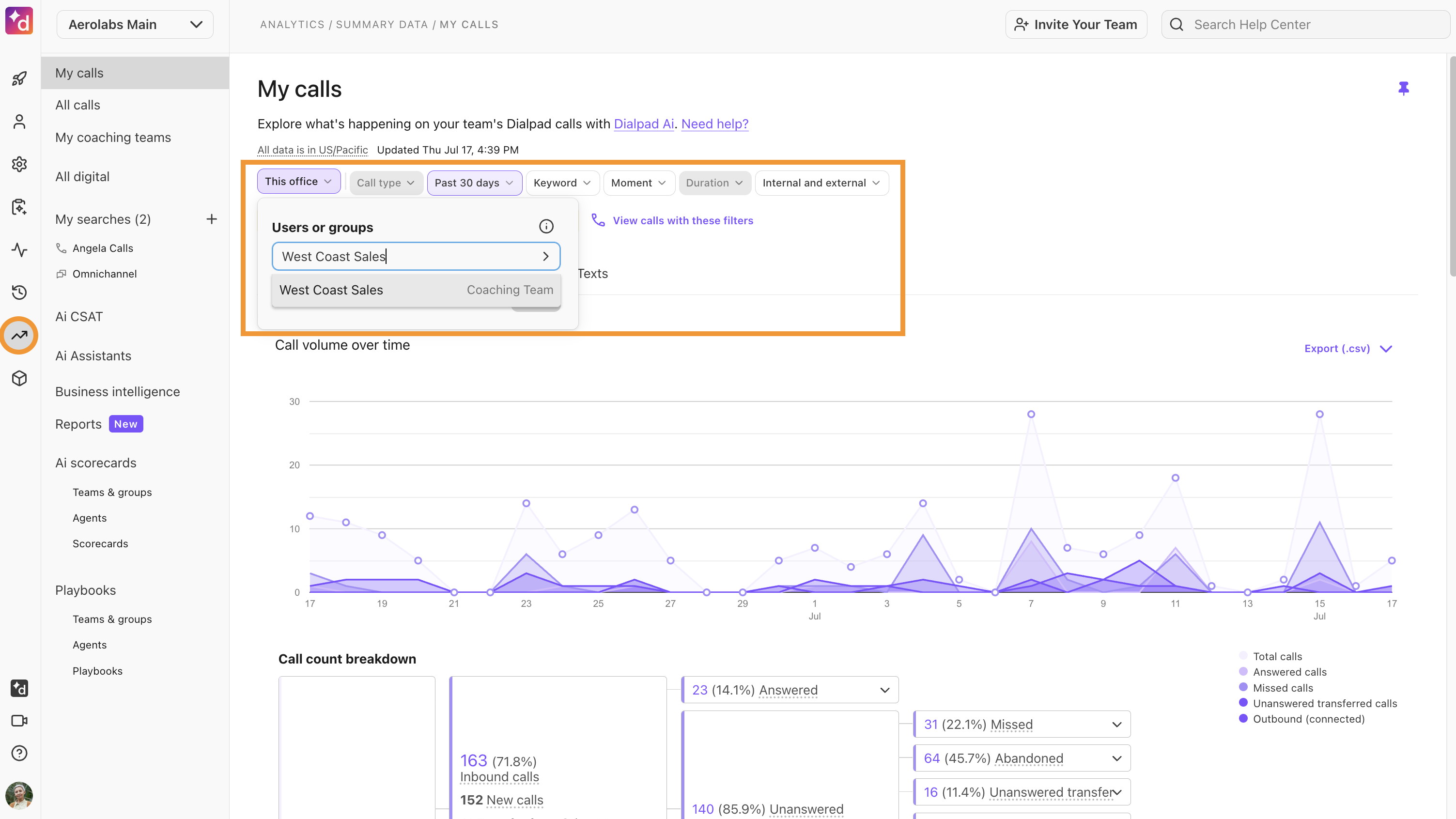Image resolution: width=1456 pixels, height=819 pixels.
Task: Click the Search Help Center field
Action: (x=1305, y=24)
